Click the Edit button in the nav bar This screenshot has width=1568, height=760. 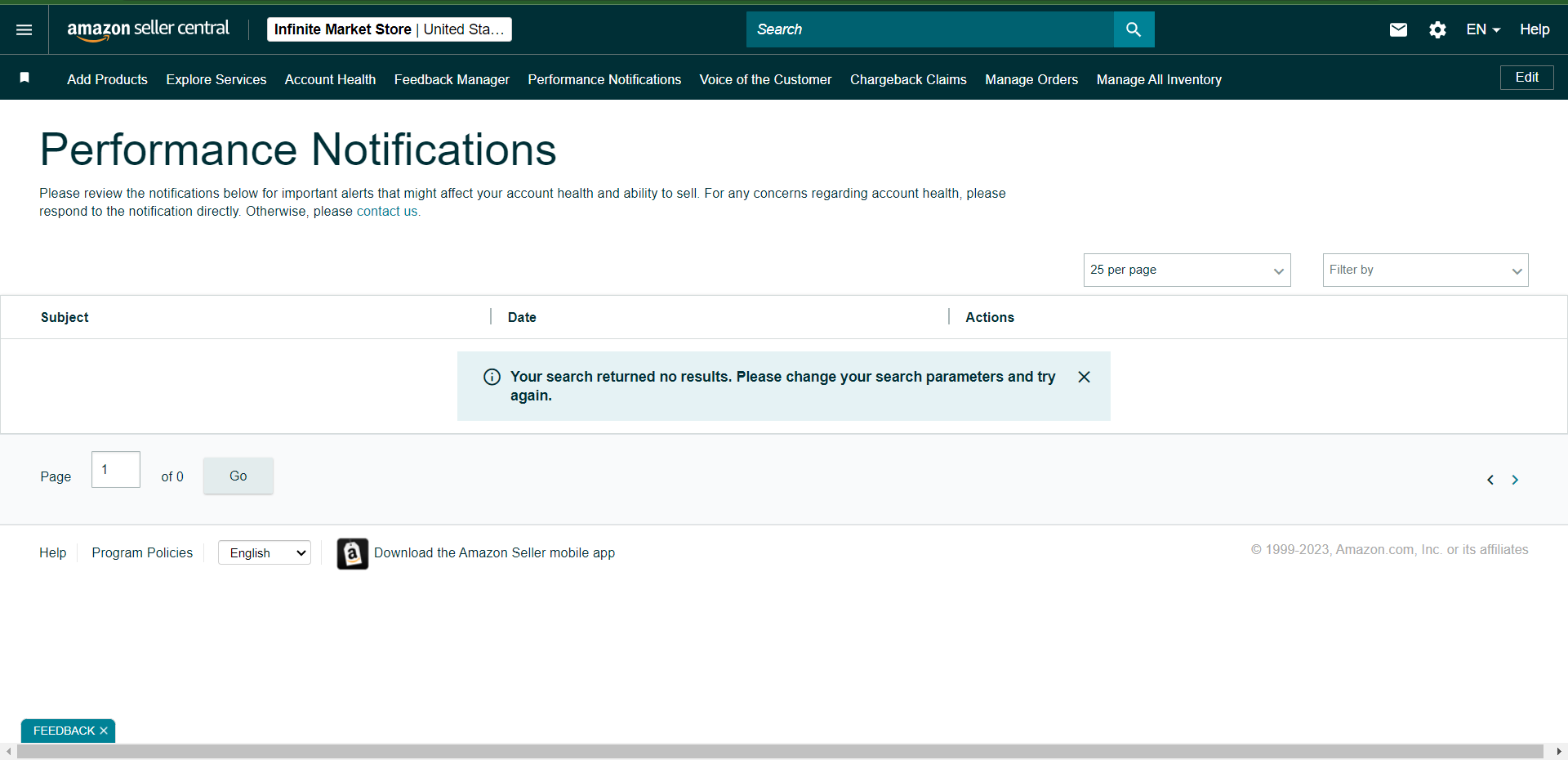1527,78
